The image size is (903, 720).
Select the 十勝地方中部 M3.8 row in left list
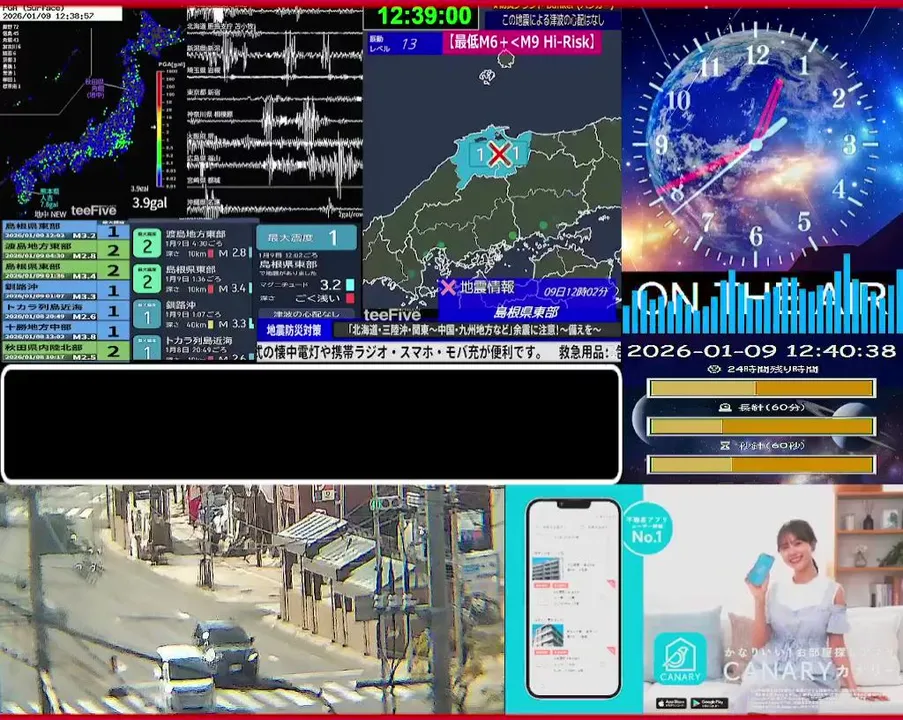(x=65, y=331)
